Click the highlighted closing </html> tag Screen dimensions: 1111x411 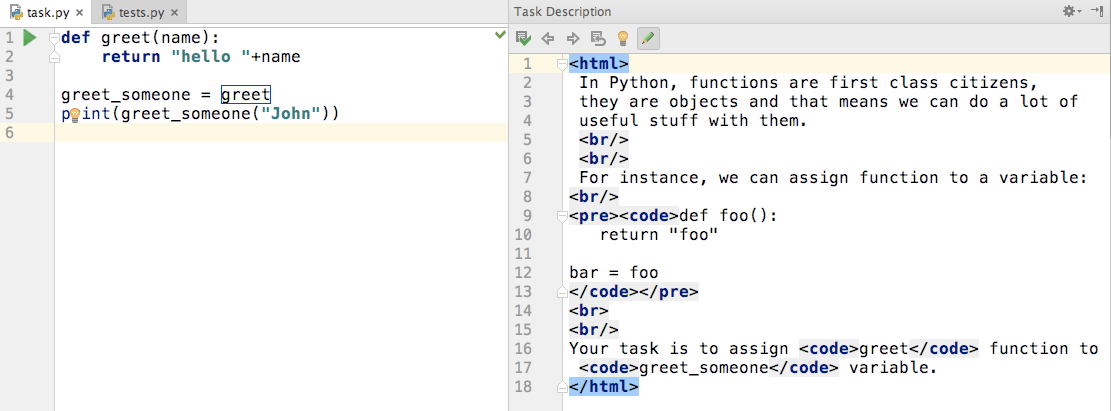click(604, 387)
